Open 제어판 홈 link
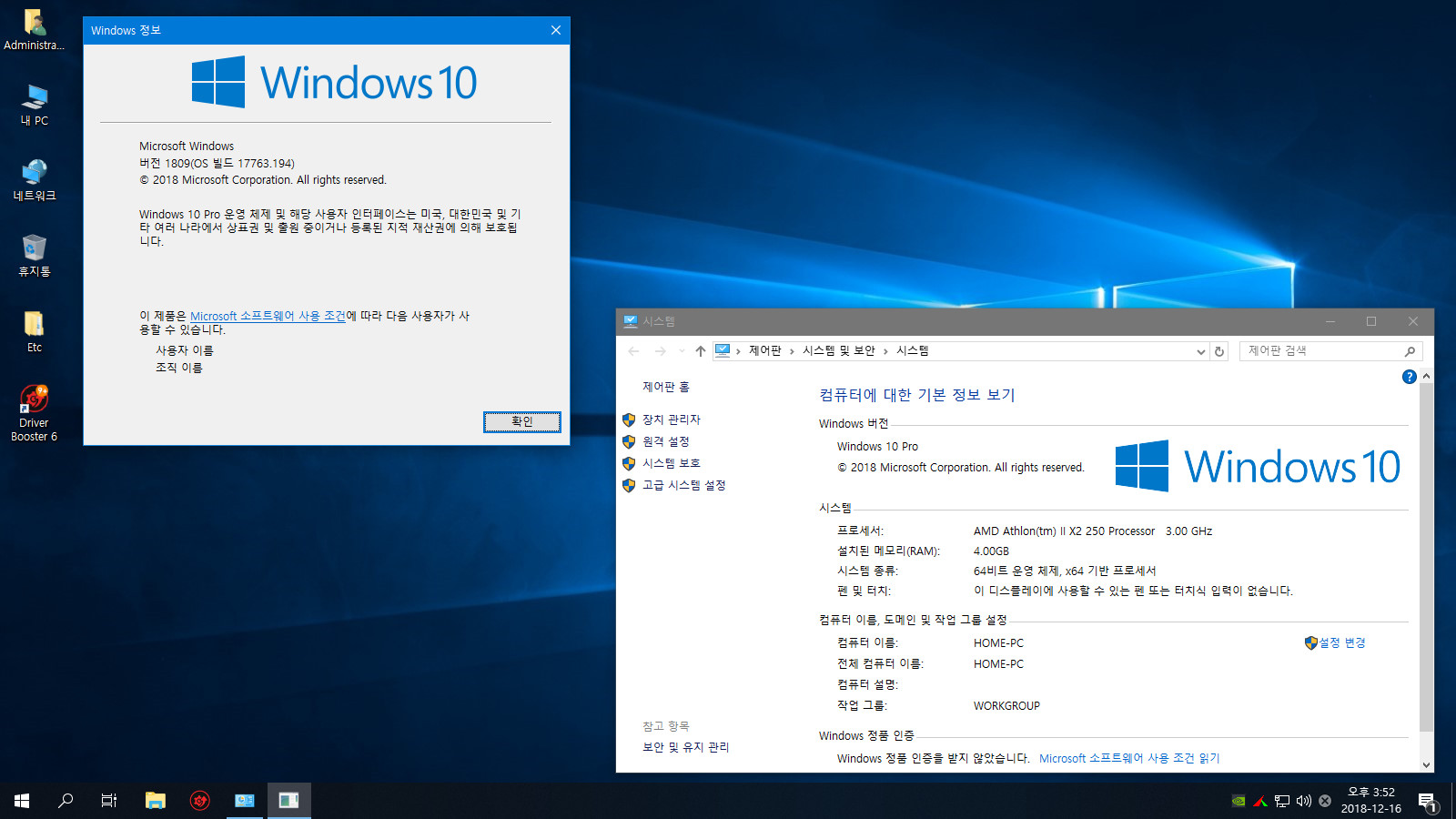Screen dimensions: 1456x819 (666, 387)
